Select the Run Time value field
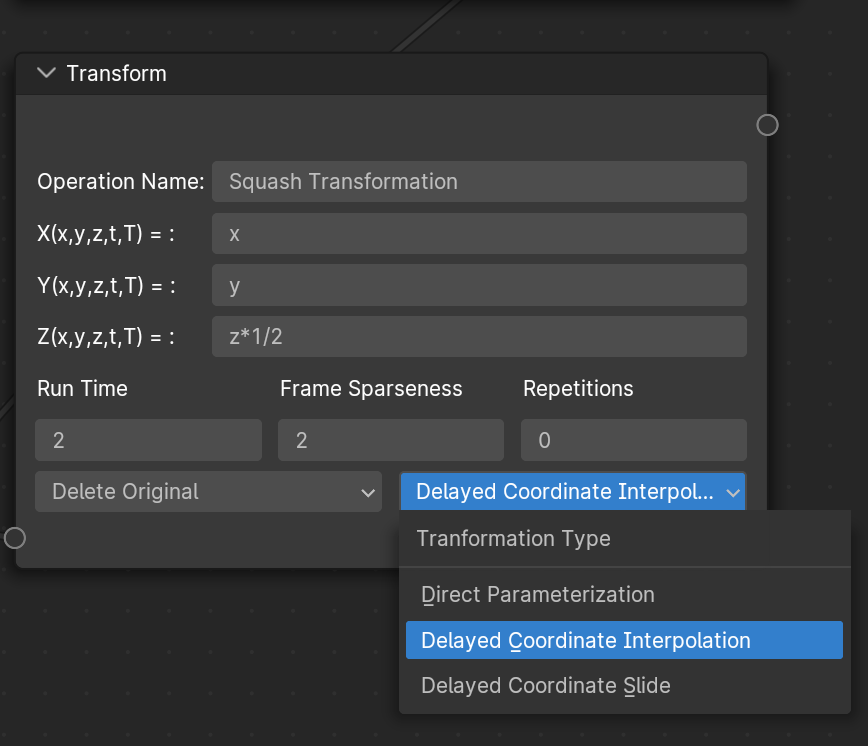 [148, 440]
